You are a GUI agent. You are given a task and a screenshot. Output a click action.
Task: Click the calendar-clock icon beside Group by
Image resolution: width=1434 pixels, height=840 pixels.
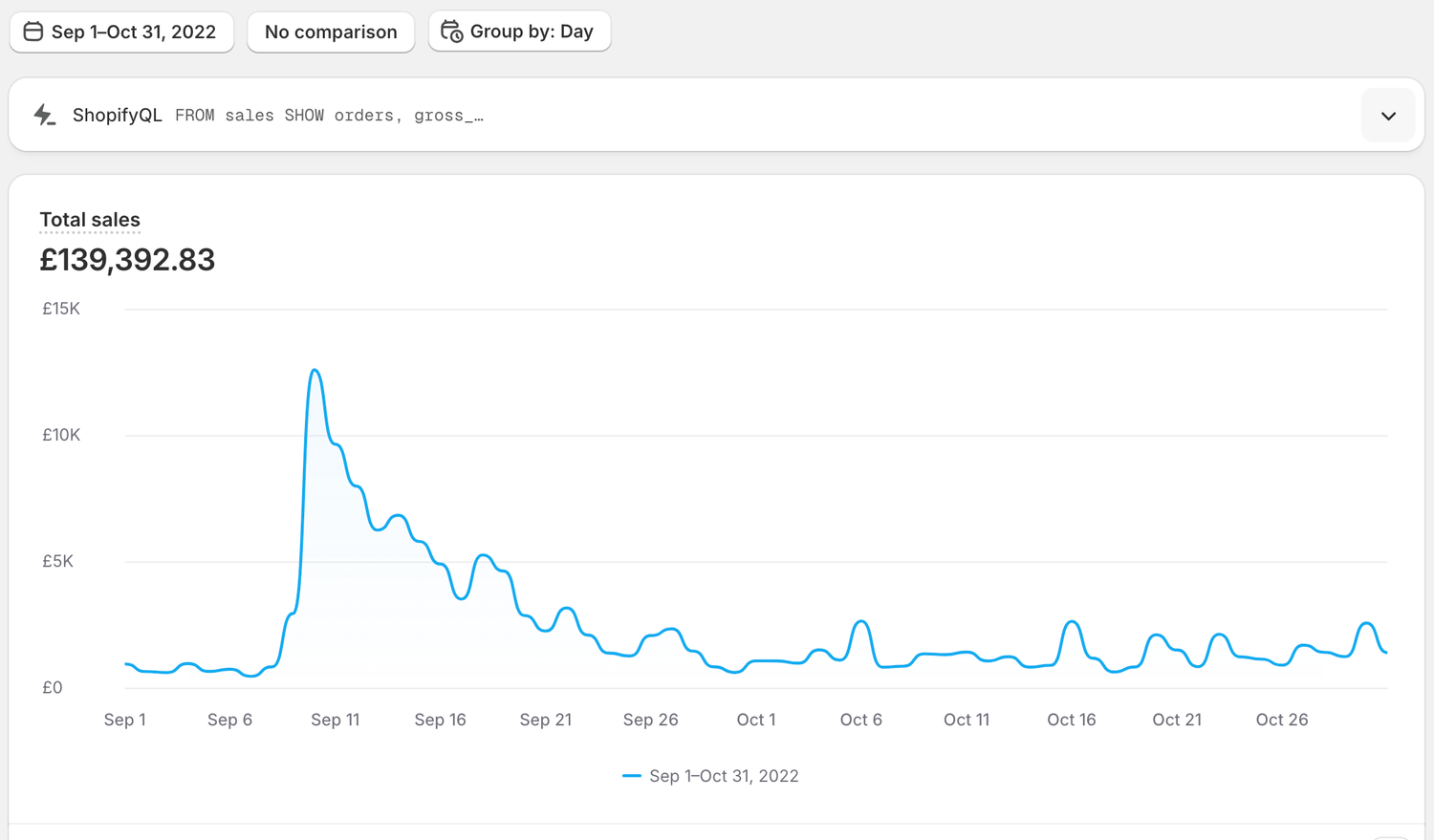coord(451,32)
